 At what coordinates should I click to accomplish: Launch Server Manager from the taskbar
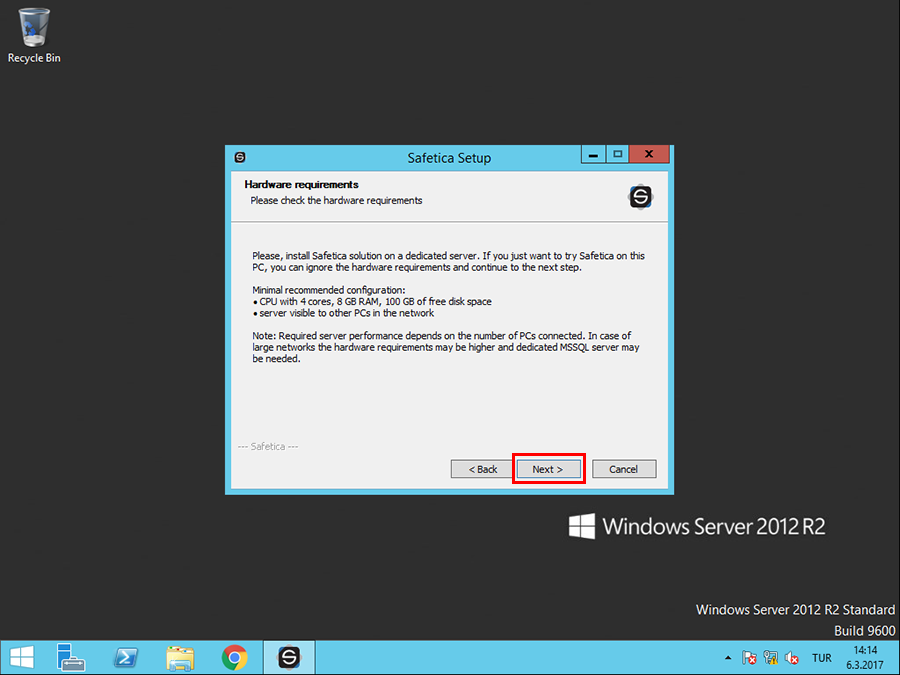point(71,658)
